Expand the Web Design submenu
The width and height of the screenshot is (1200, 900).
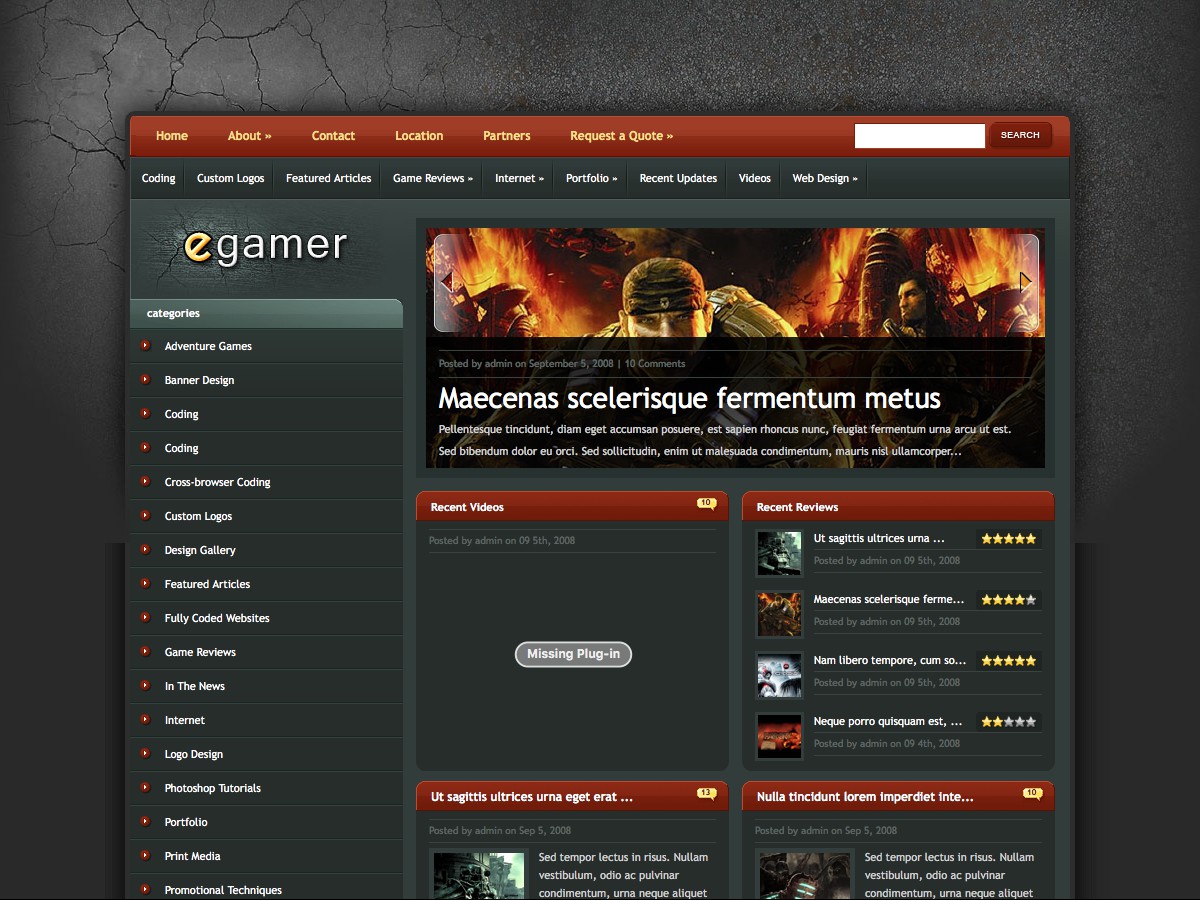[825, 178]
